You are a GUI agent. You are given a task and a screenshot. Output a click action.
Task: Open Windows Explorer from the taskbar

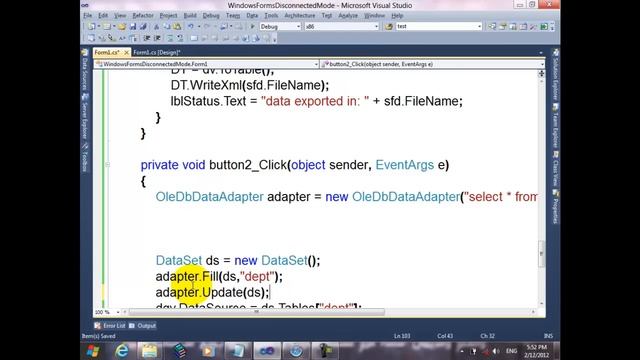click(x=149, y=351)
